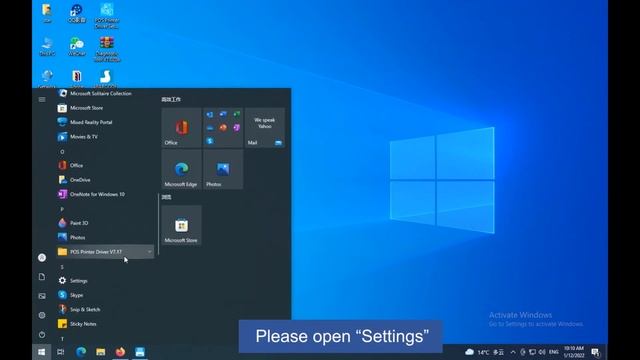The image size is (640, 360).
Task: Select POS Printer Driver Setup desktop icon
Action: 107,16
